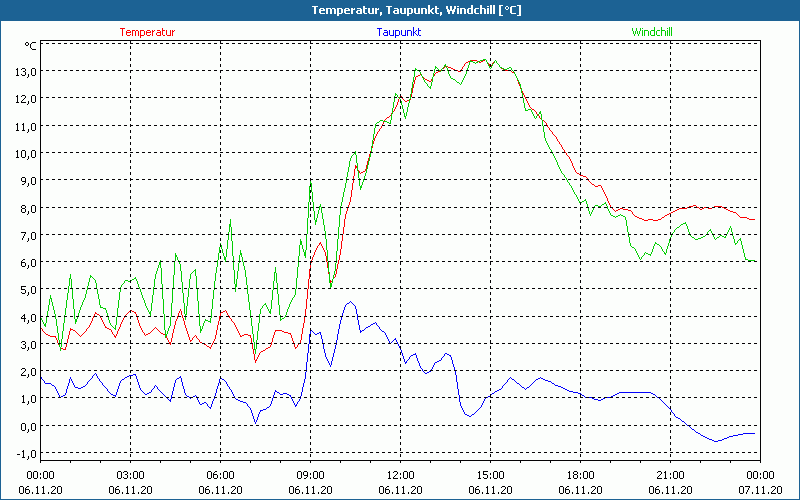Click the green Windchill legend label

point(652,32)
